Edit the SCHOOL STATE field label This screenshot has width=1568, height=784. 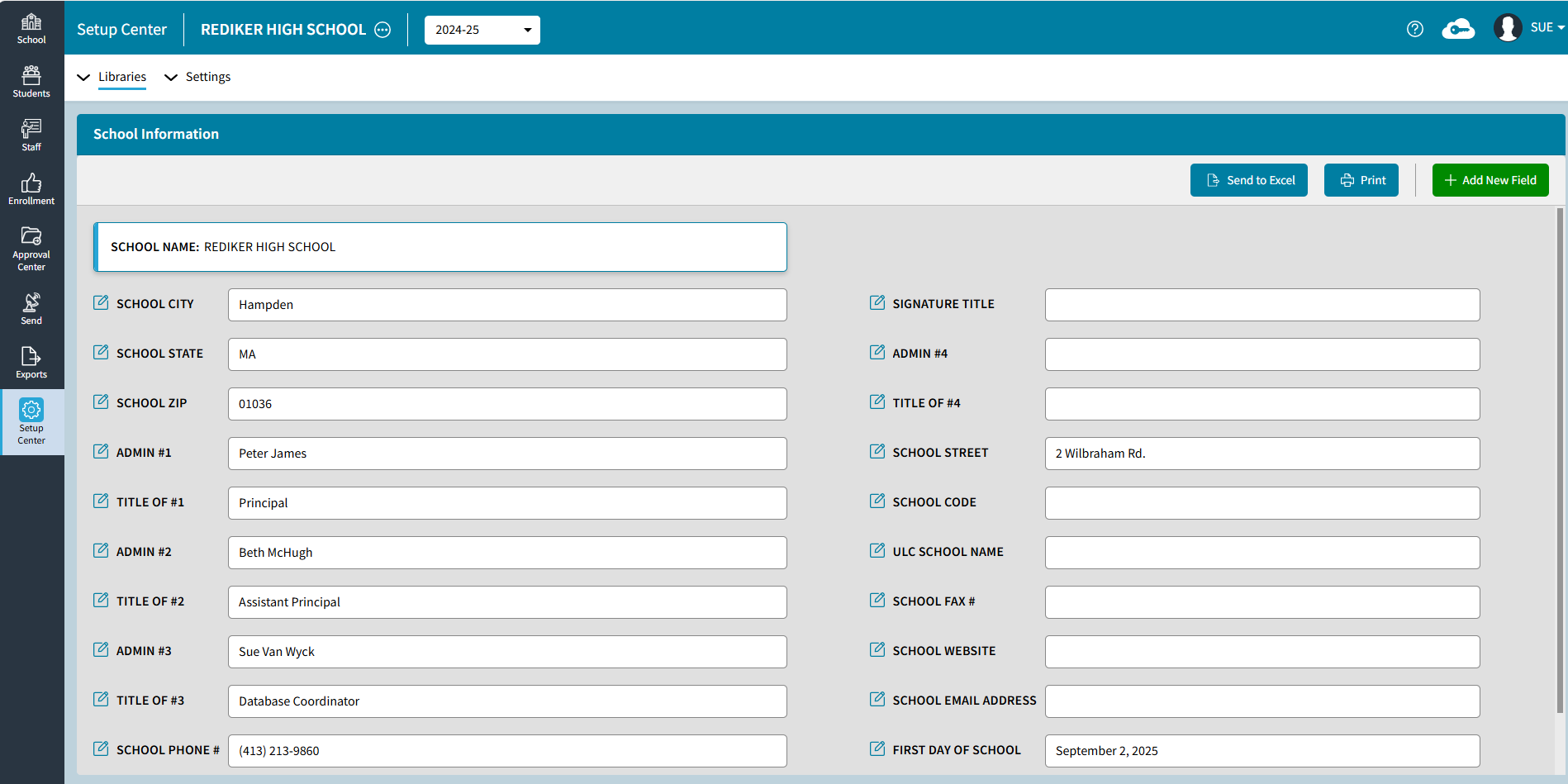tap(101, 352)
